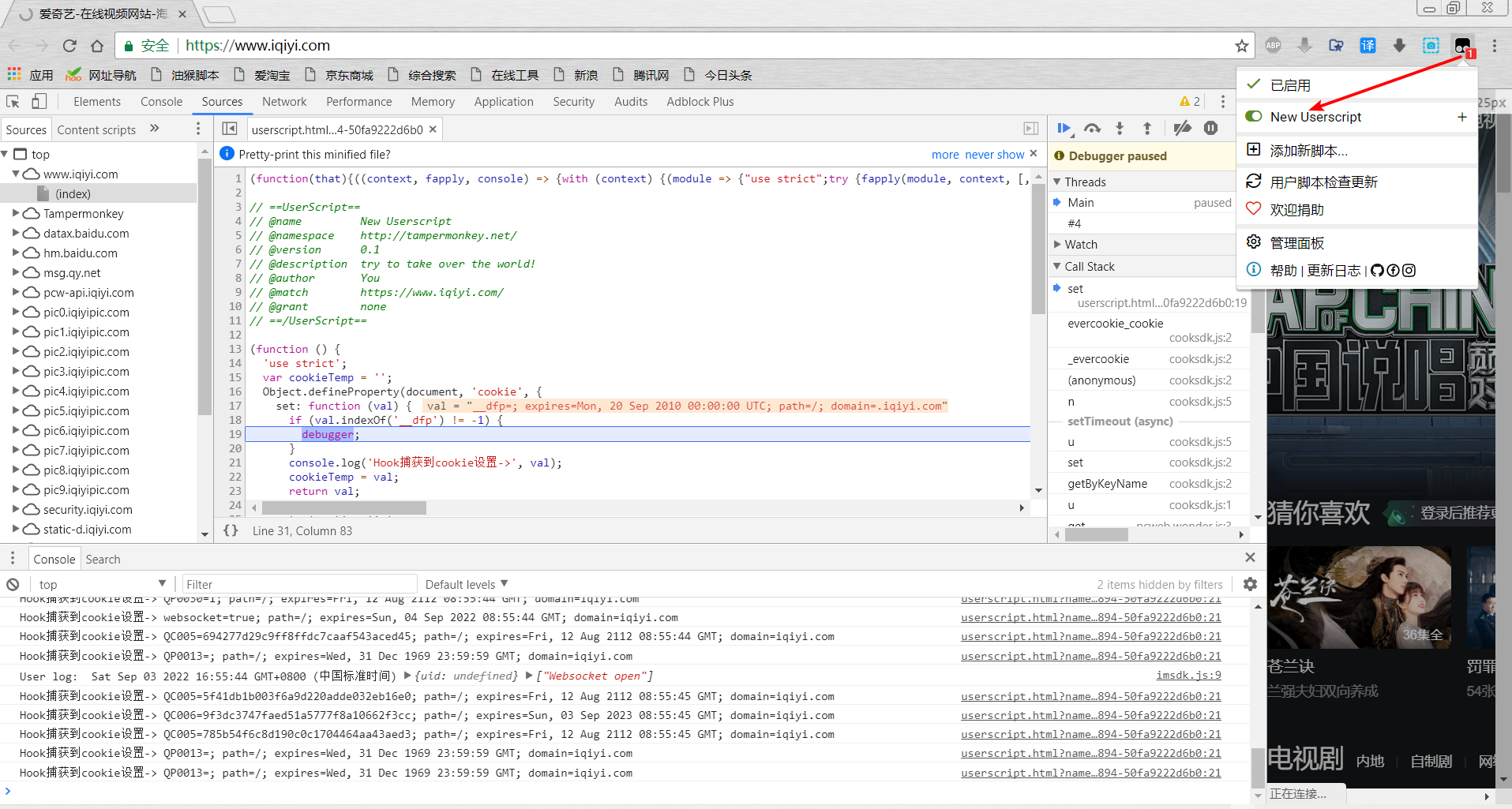
Task: Click the console Filter input field
Action: point(298,585)
